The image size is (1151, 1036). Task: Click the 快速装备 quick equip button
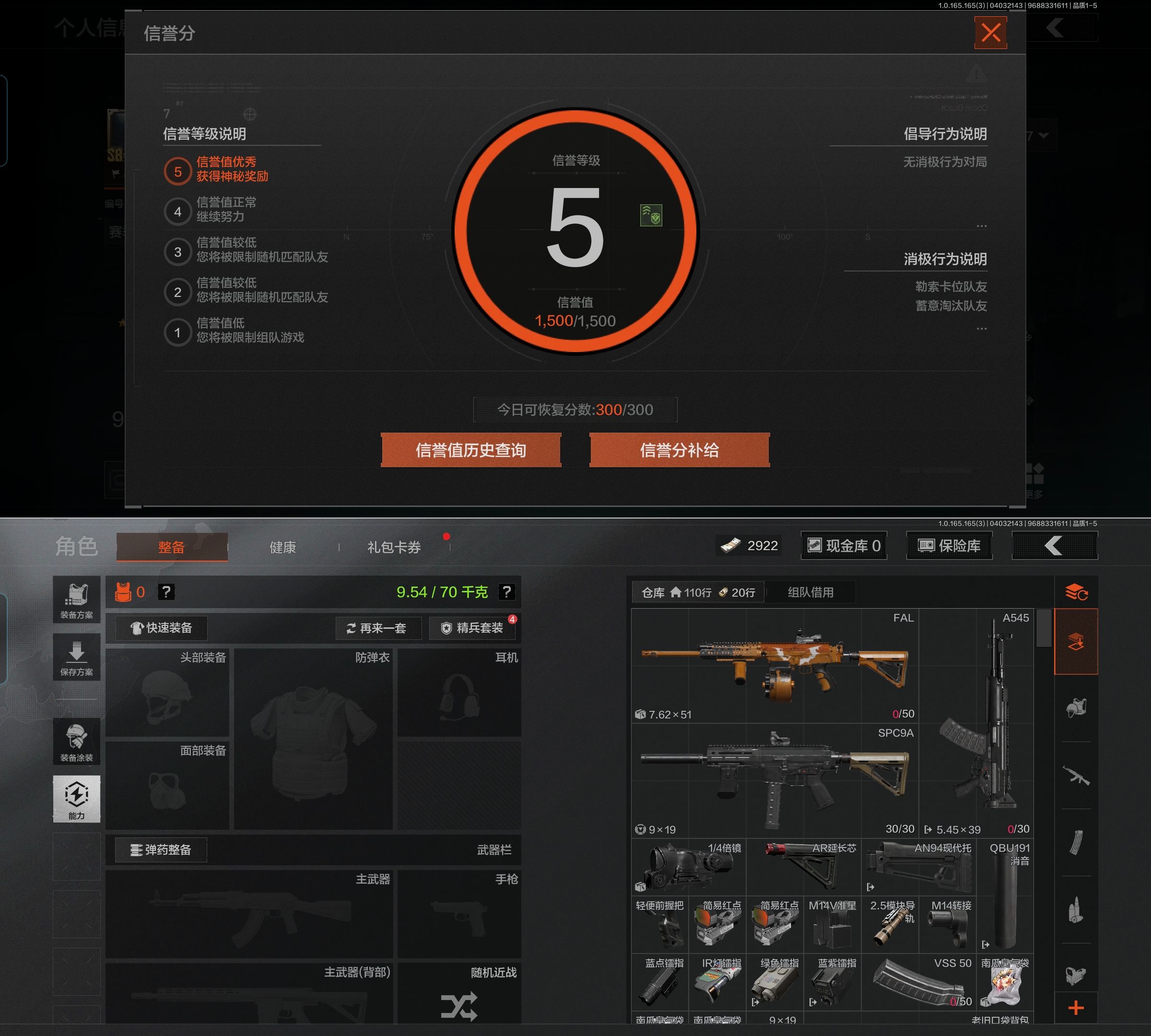tap(162, 627)
